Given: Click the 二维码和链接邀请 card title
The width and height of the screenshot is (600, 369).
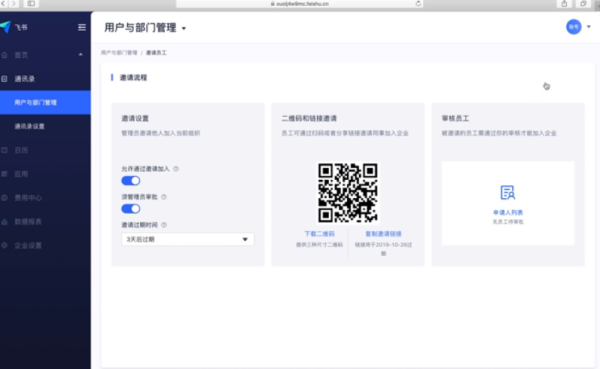Looking at the screenshot, I should (309, 118).
